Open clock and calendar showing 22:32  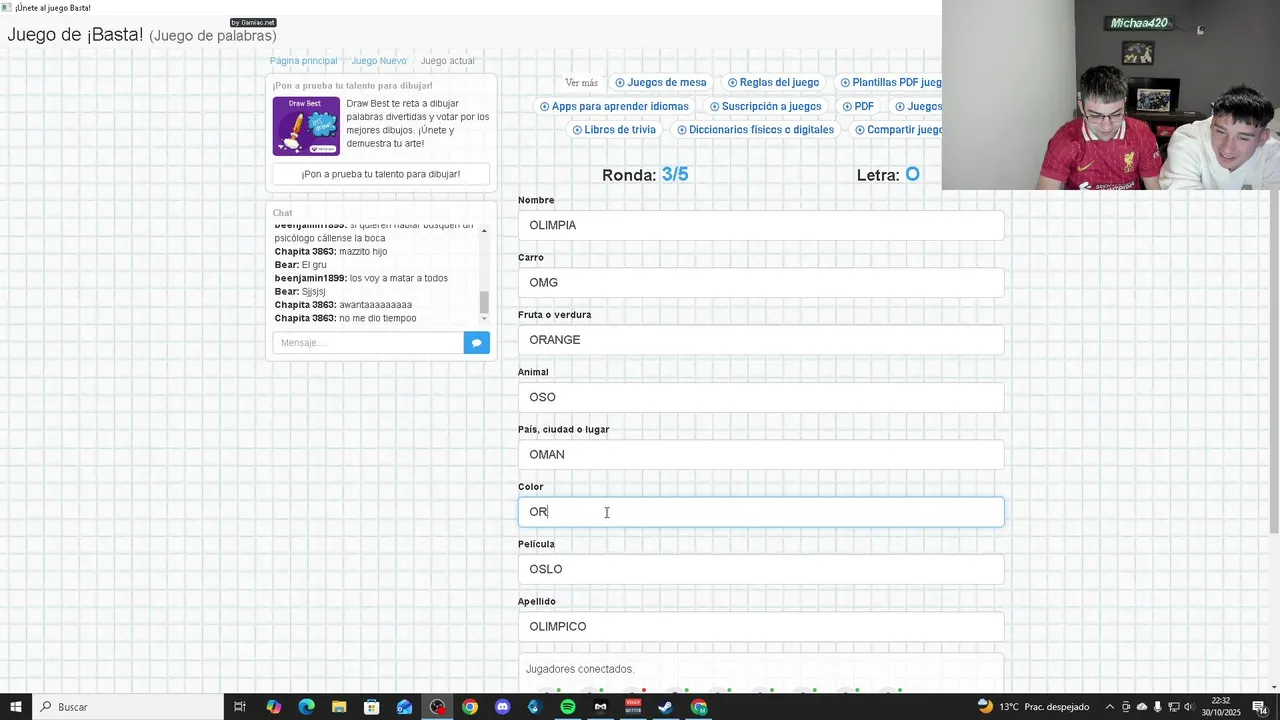[x=1222, y=707]
